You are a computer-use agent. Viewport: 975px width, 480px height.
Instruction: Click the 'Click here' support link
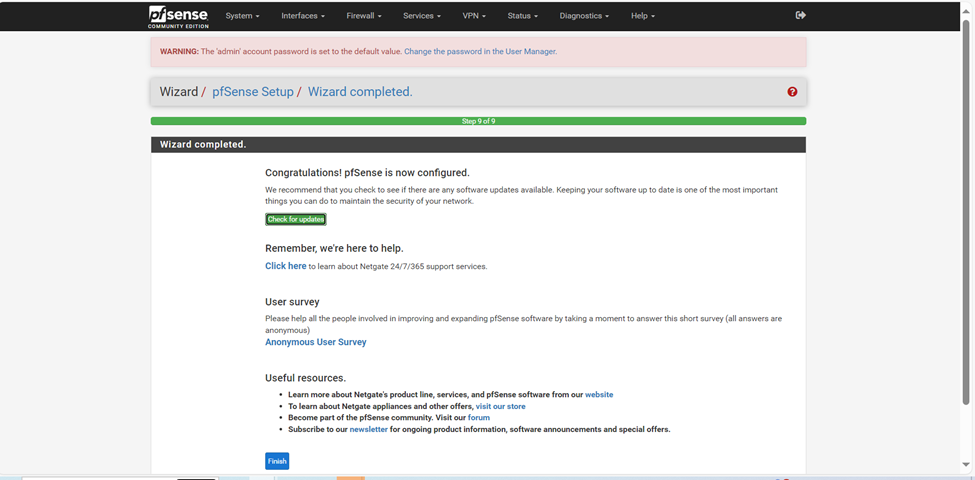click(285, 266)
